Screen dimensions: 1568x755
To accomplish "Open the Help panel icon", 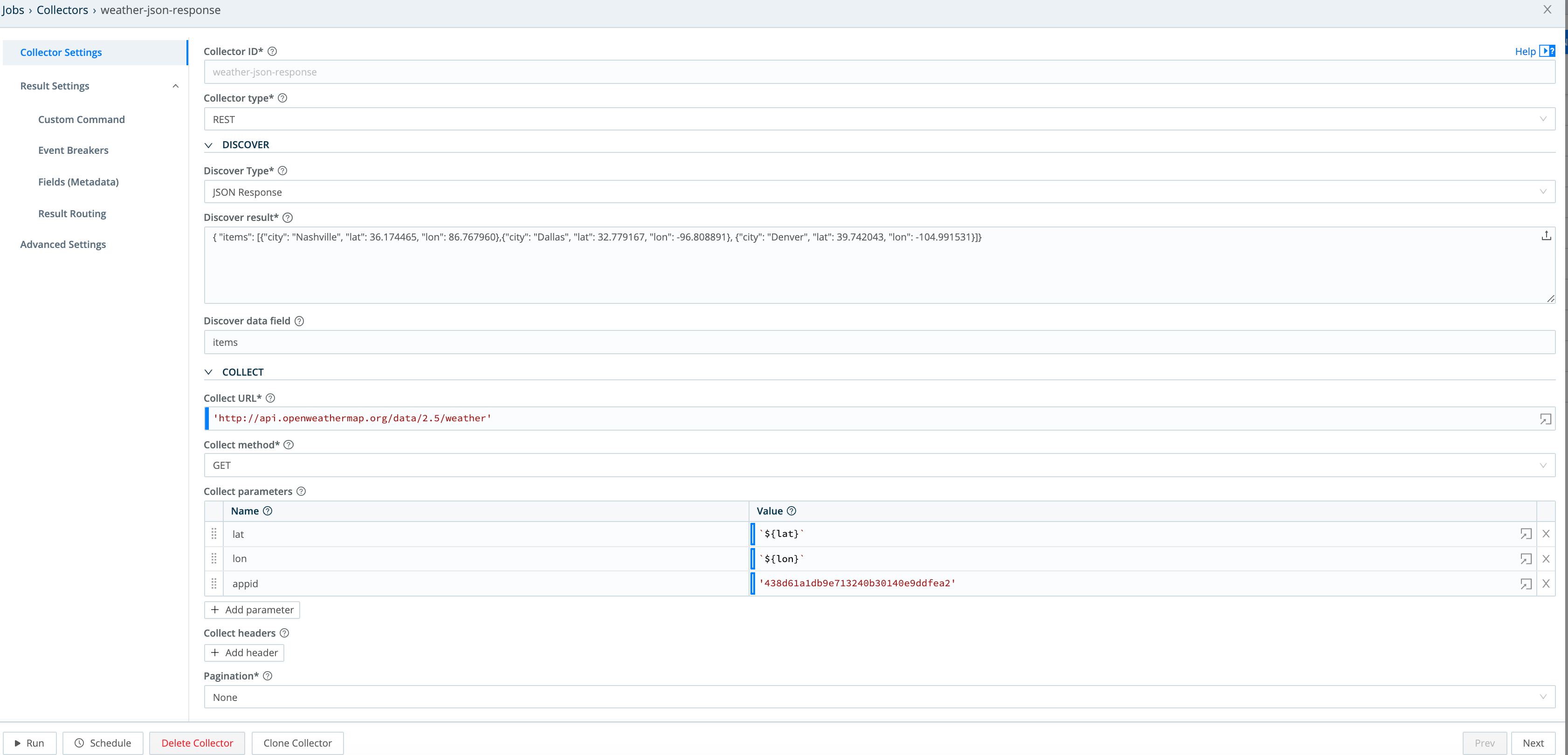I will click(1547, 51).
